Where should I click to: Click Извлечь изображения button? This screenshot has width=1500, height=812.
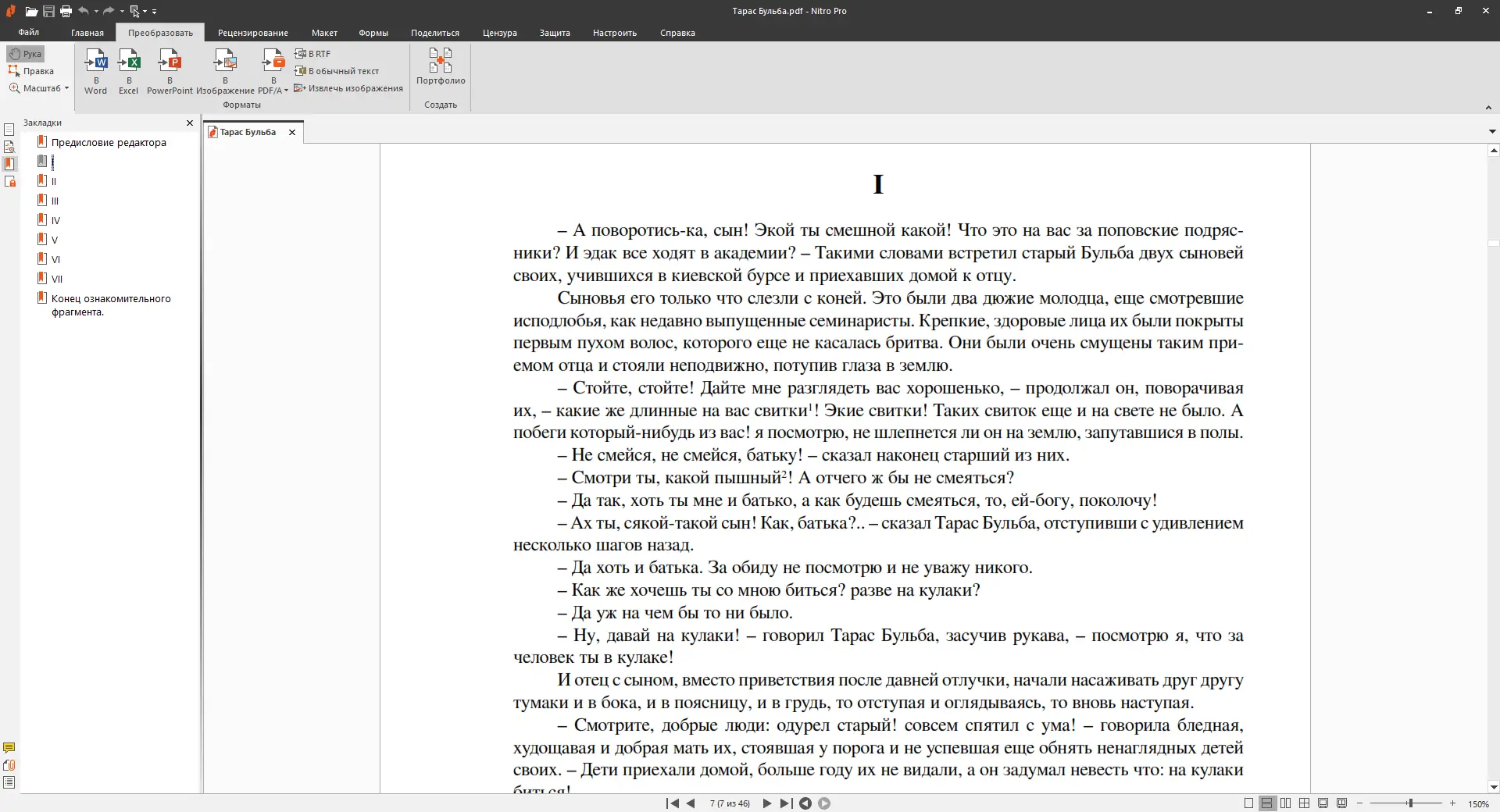coord(348,88)
